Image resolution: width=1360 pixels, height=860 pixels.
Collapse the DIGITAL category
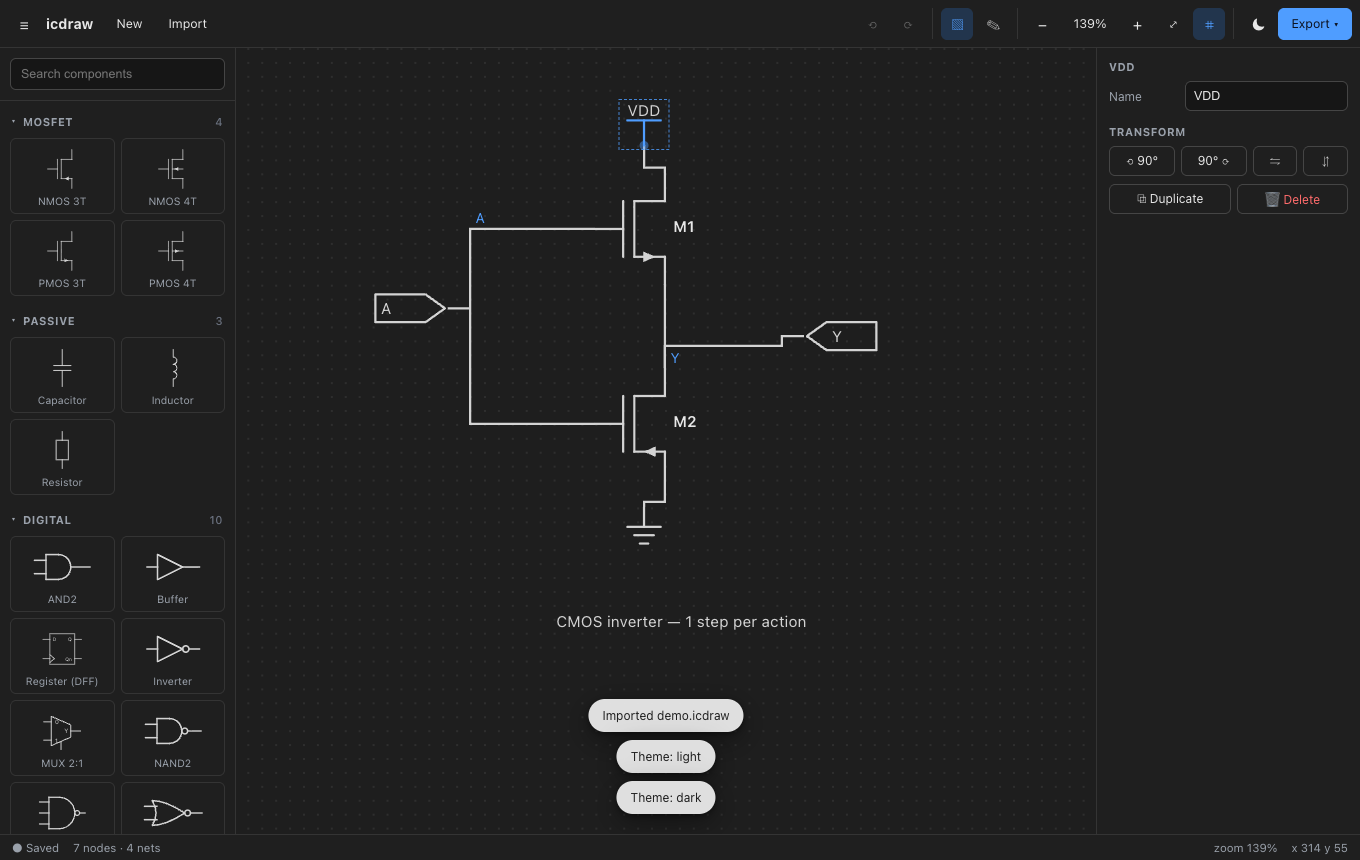pos(116,520)
